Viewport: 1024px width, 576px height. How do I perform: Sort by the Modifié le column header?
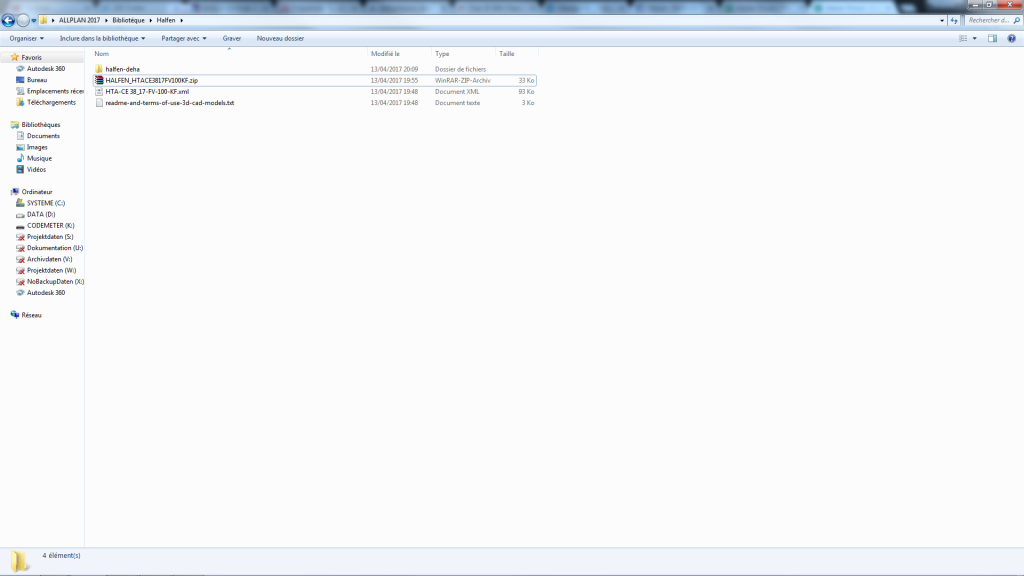[399, 54]
